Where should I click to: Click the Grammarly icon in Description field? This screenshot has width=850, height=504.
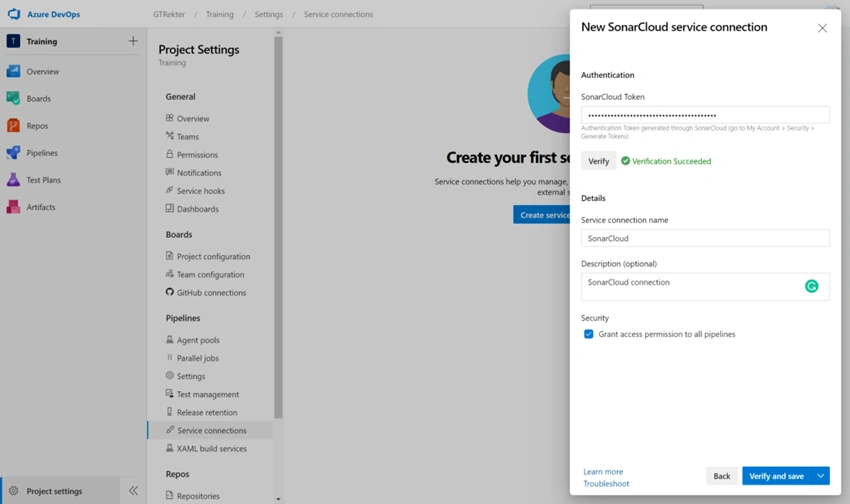click(811, 286)
